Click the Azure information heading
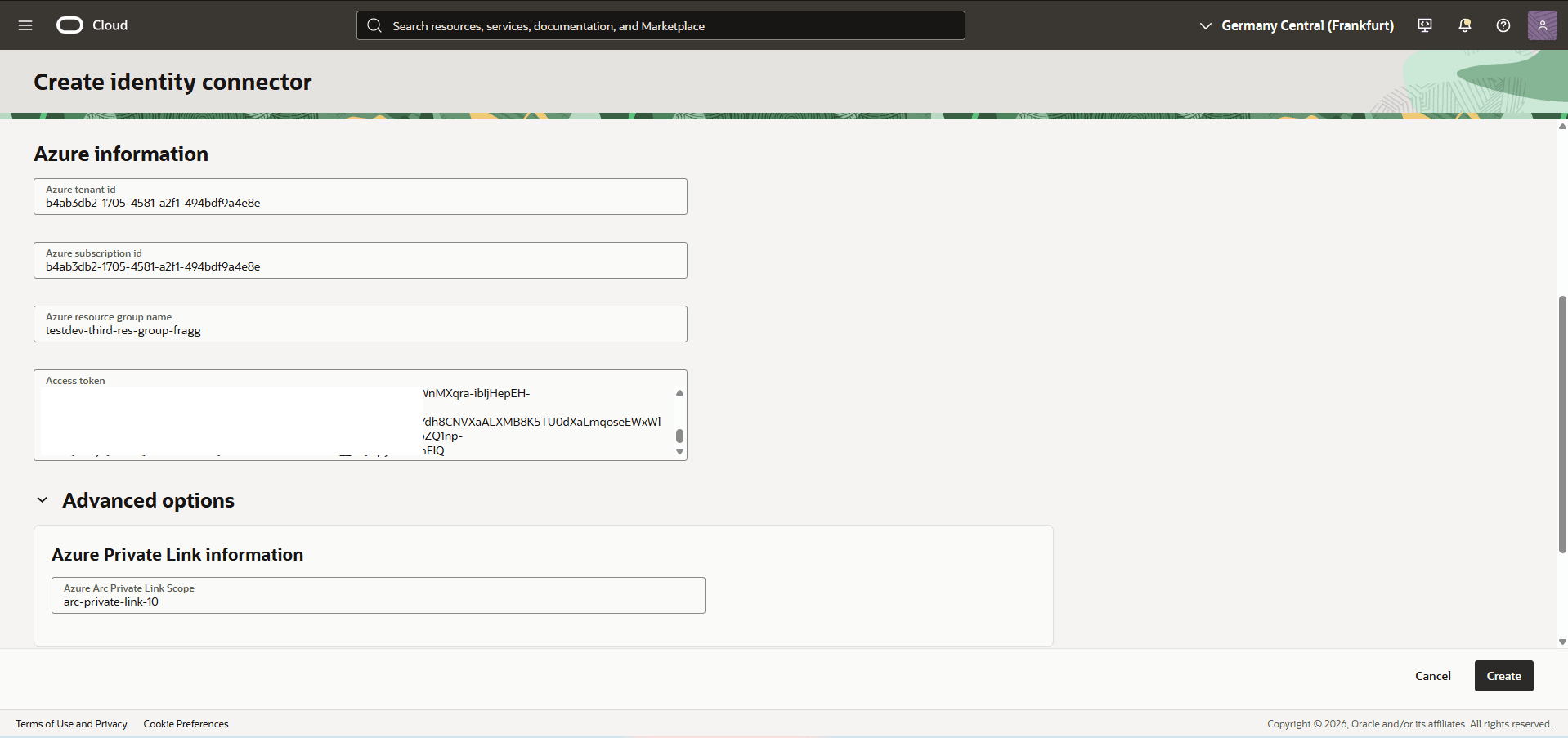Image resolution: width=1568 pixels, height=738 pixels. [x=121, y=154]
